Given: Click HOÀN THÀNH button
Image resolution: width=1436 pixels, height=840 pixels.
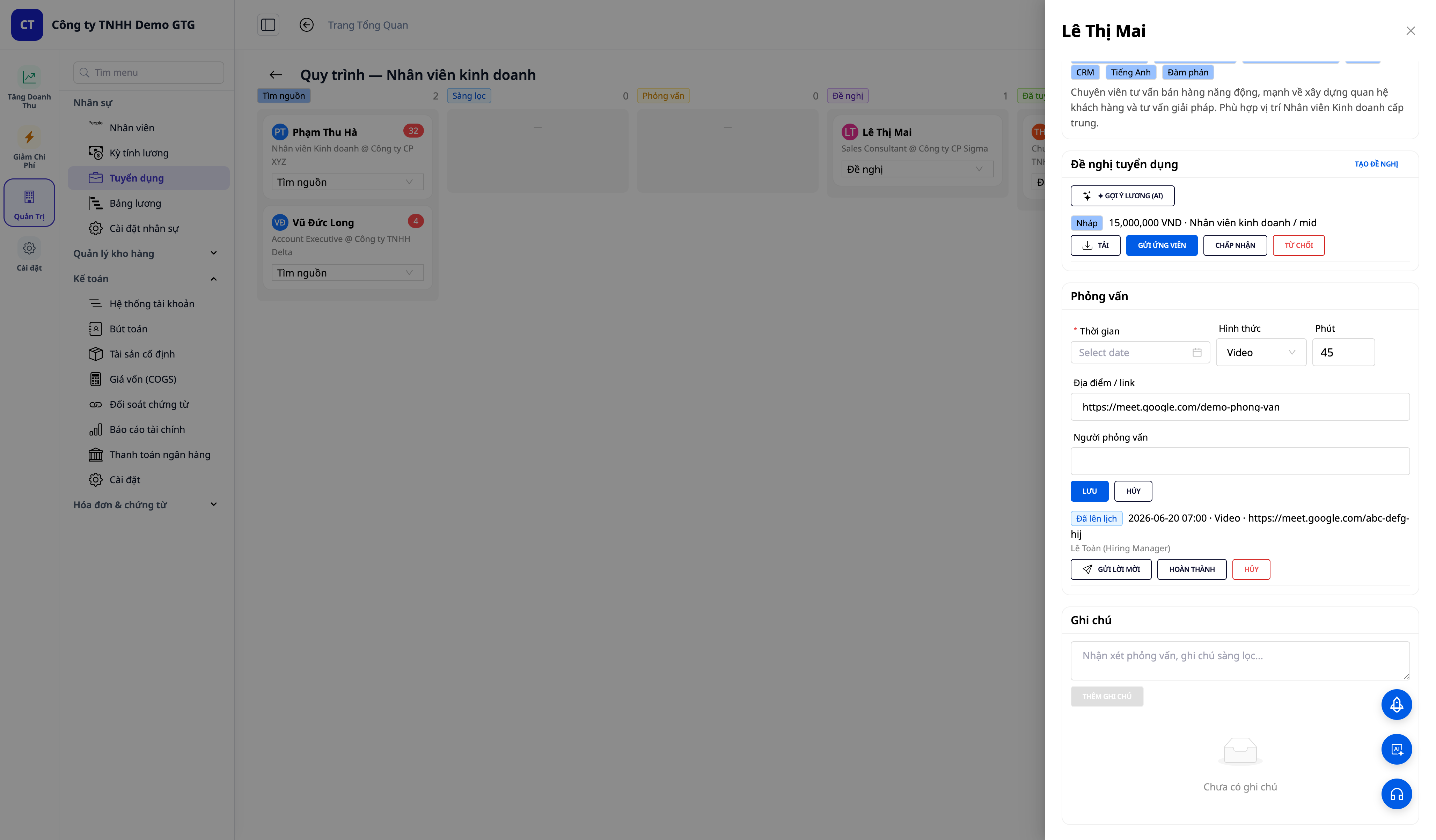Looking at the screenshot, I should [1192, 569].
